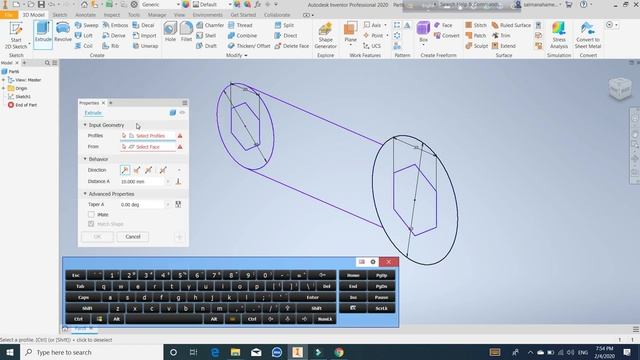
Task: Pick the Coil tool
Action: (x=84, y=46)
